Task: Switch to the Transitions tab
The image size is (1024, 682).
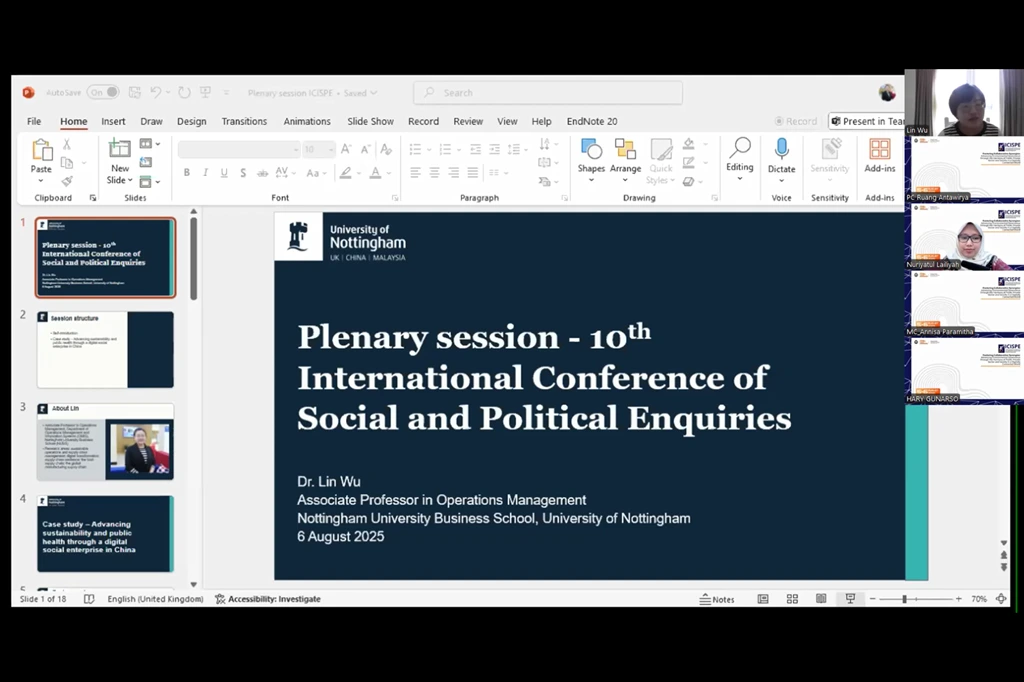Action: tap(244, 121)
